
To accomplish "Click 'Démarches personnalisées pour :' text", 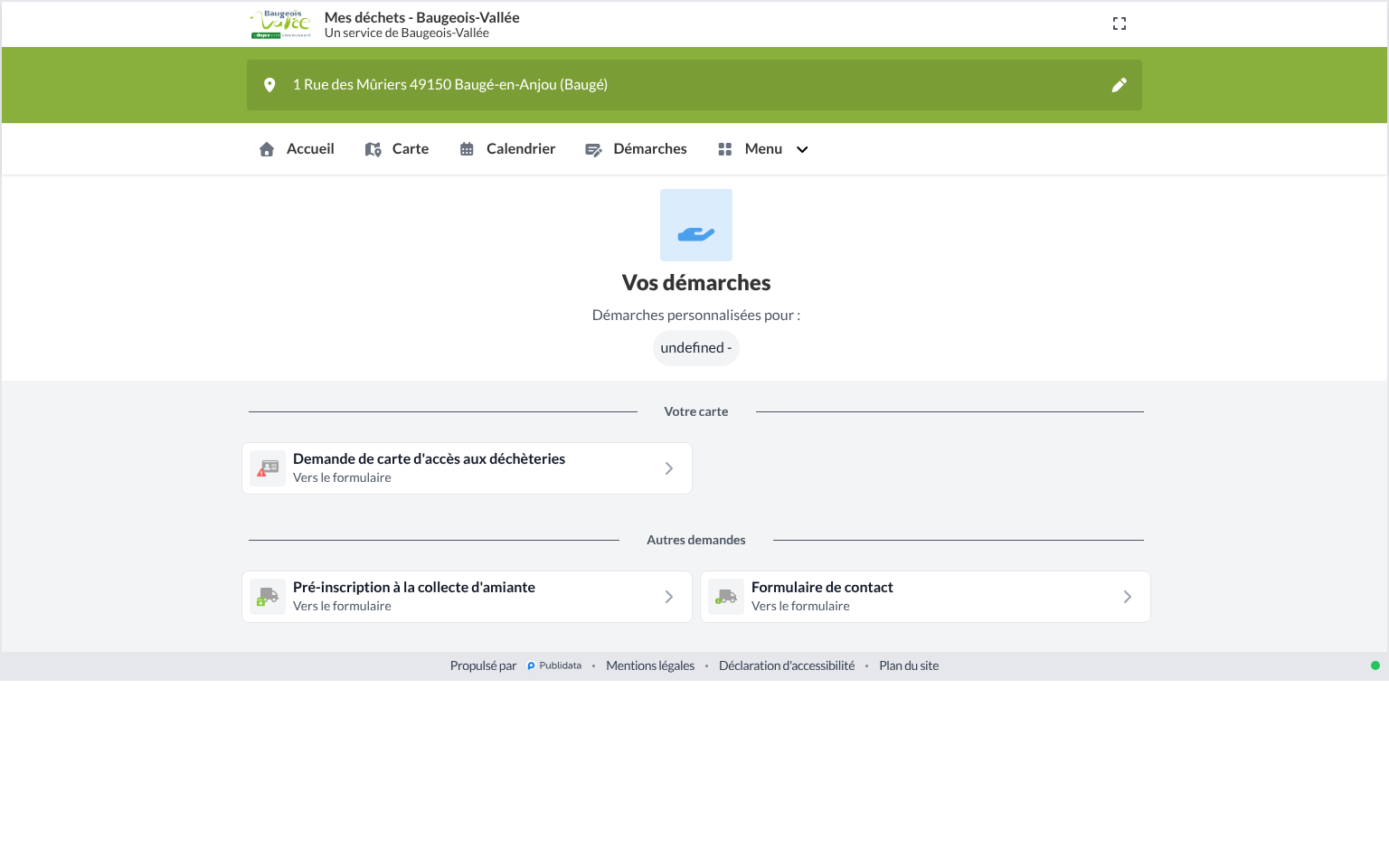I will pos(696,316).
